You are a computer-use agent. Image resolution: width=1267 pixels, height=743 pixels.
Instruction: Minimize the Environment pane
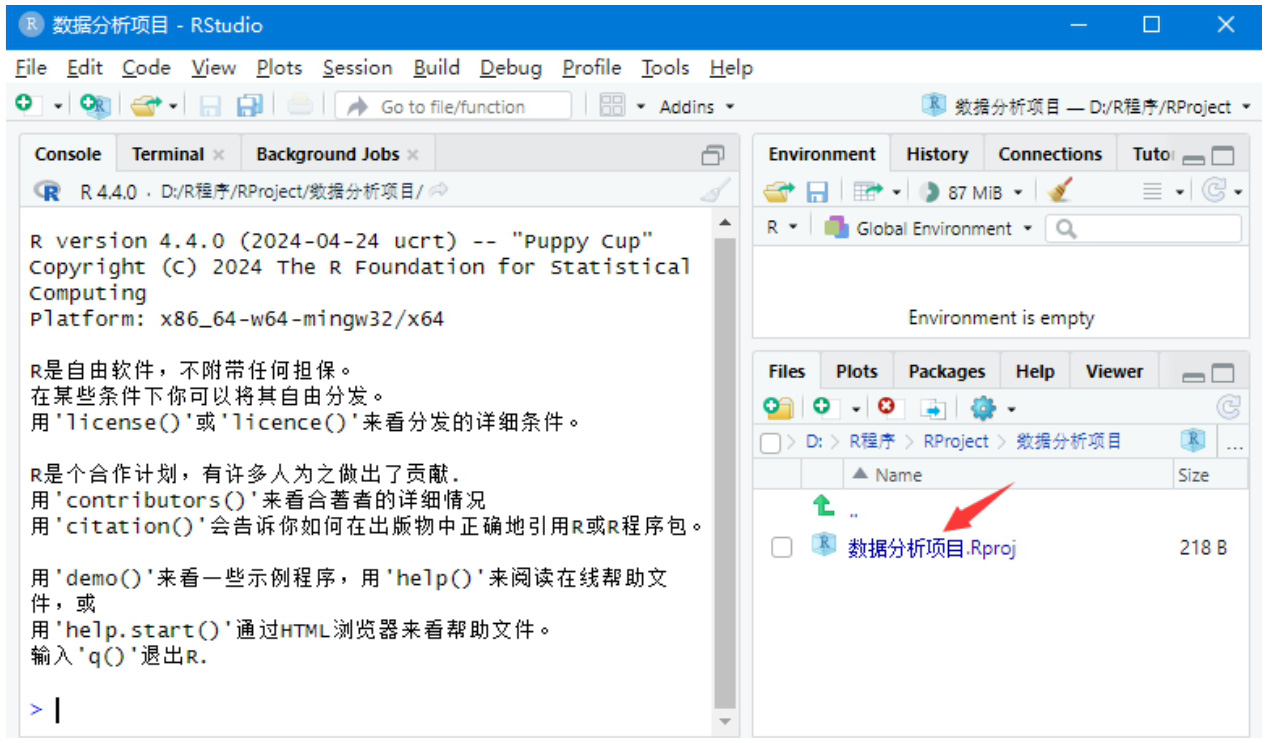pyautogui.click(x=1193, y=157)
